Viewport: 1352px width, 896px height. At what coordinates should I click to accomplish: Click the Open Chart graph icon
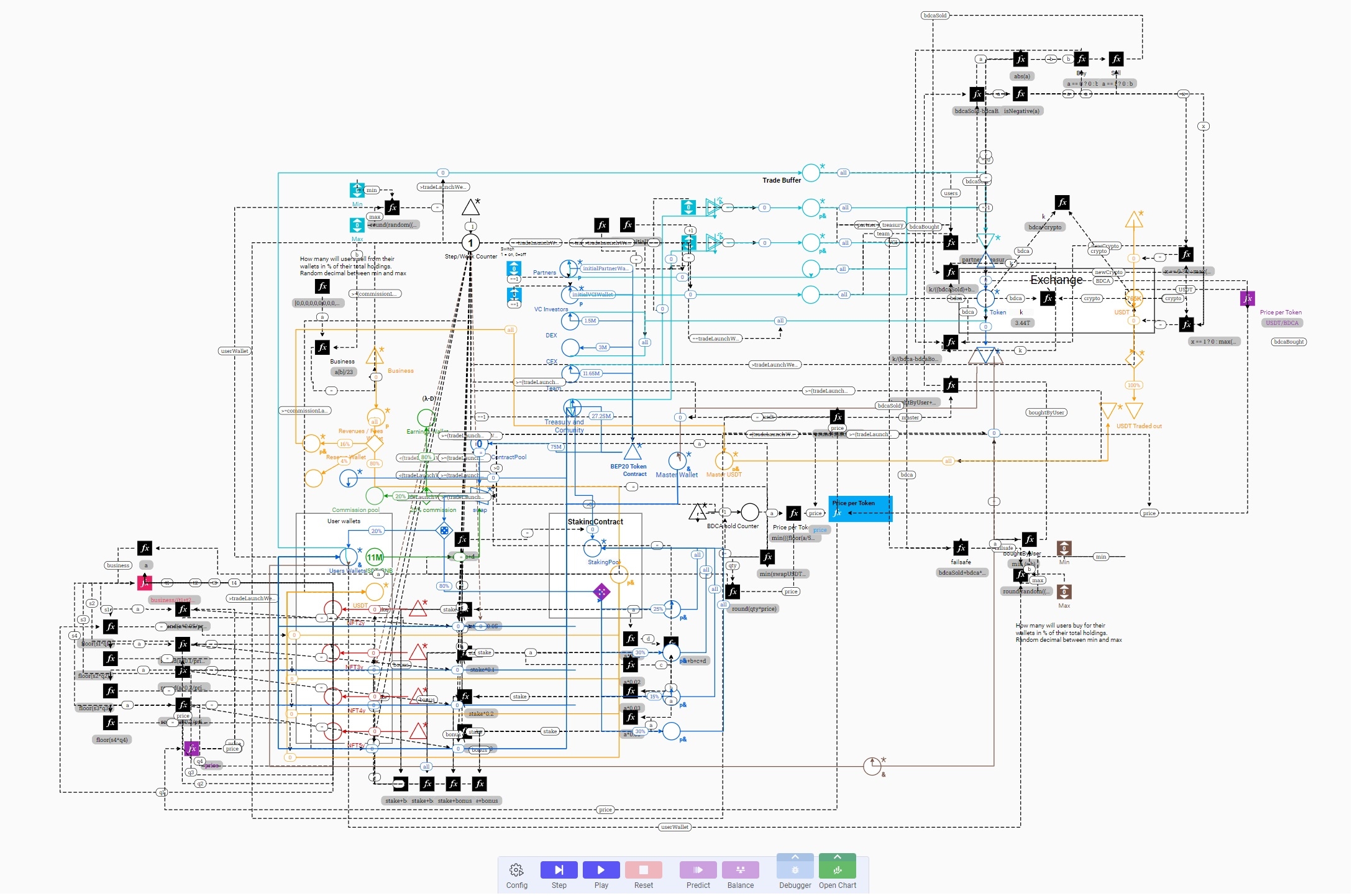click(837, 871)
